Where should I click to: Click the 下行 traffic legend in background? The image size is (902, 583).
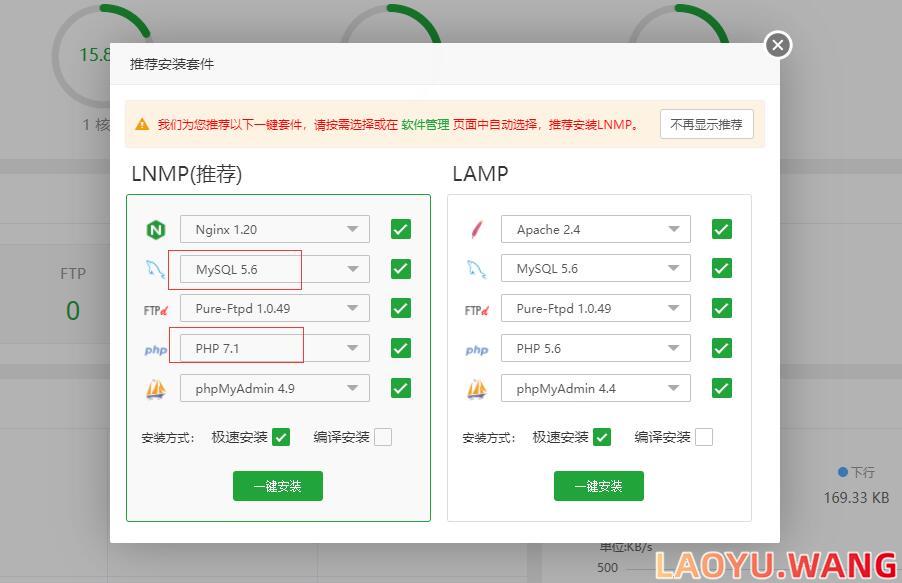(x=857, y=473)
